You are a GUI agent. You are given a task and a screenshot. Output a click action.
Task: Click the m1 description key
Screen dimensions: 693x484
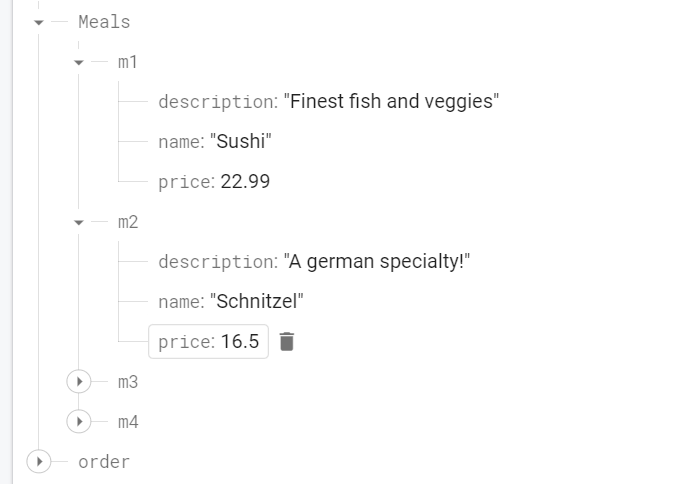tap(218, 102)
